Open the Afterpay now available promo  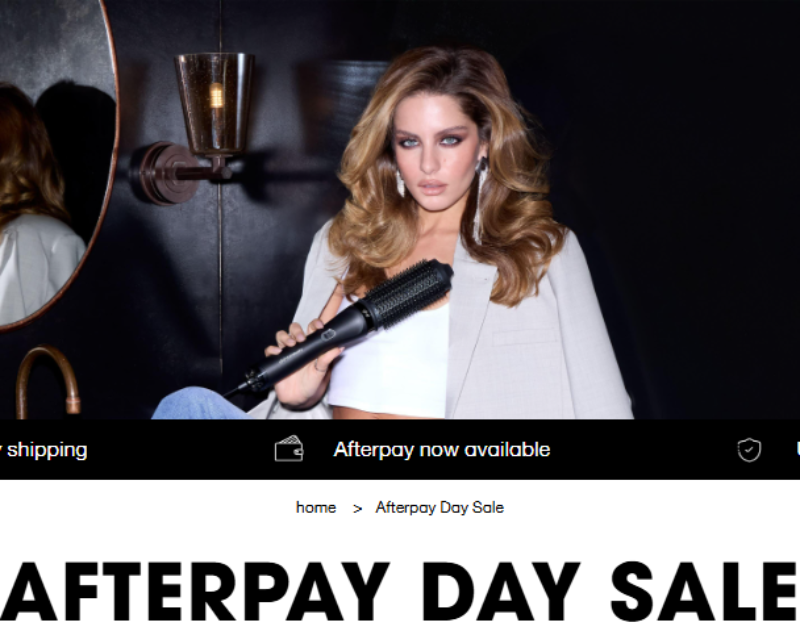442,449
